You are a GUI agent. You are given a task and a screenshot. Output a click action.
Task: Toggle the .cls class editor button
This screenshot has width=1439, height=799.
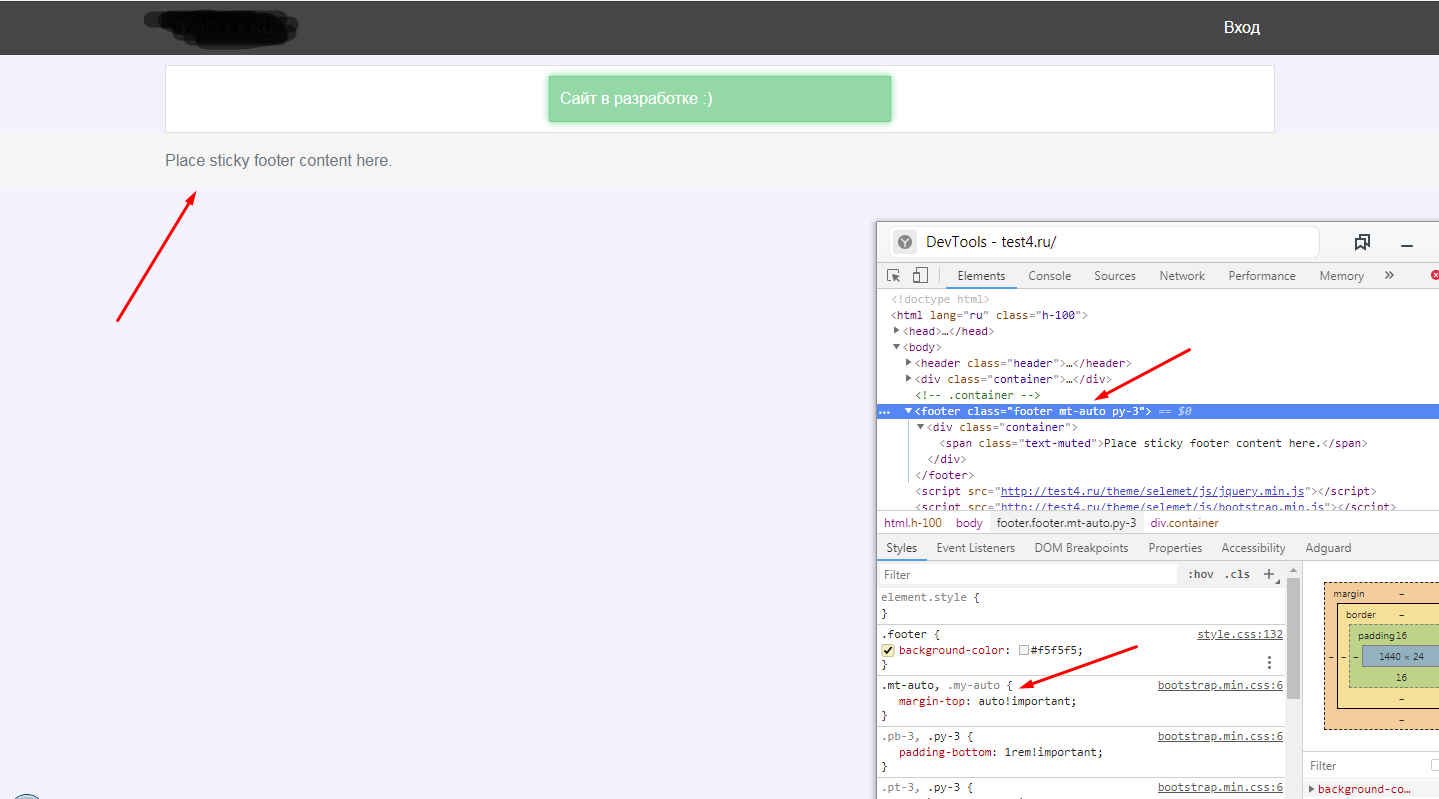[1238, 574]
